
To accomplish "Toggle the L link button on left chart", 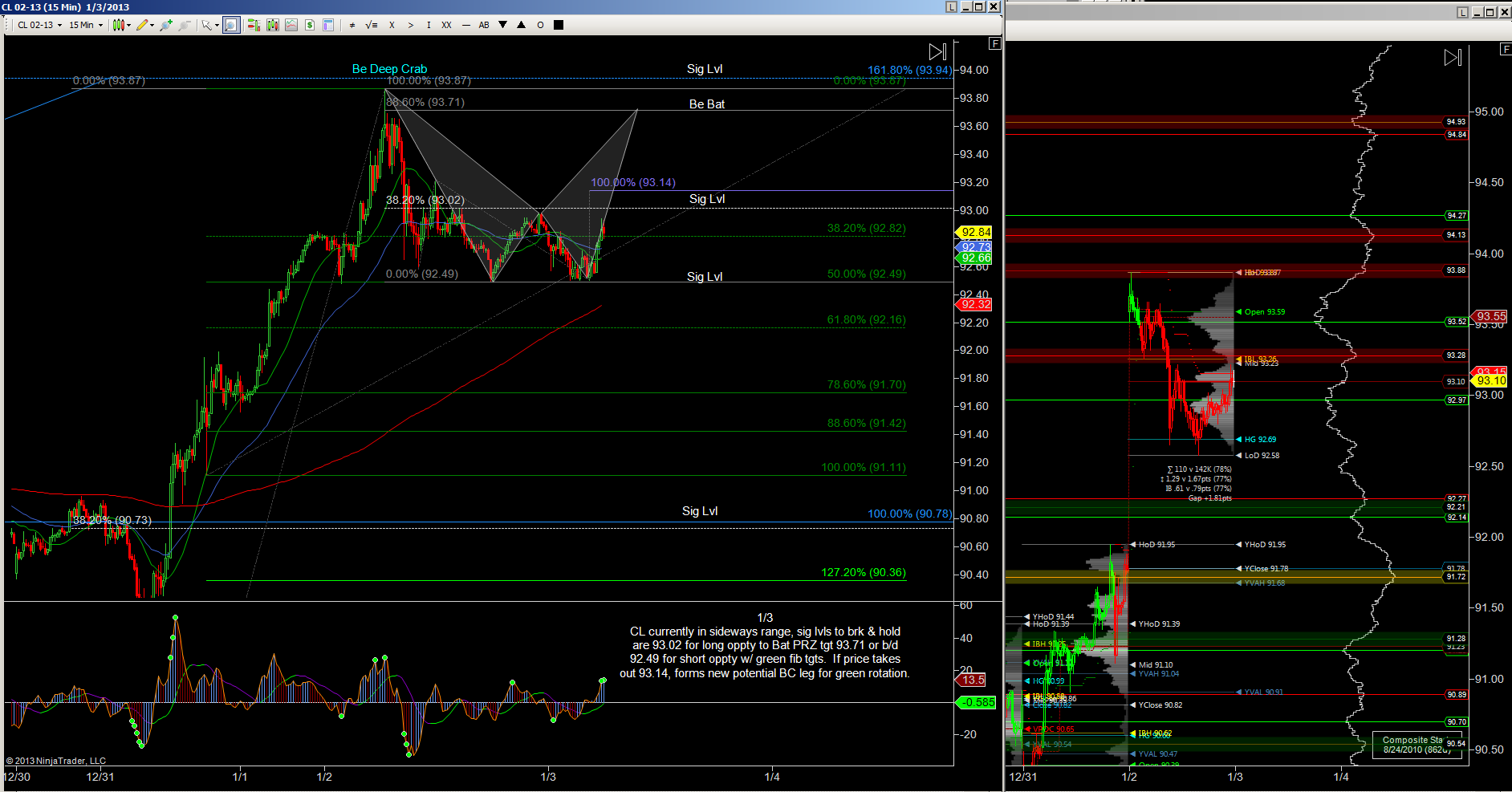I will pos(951,6).
